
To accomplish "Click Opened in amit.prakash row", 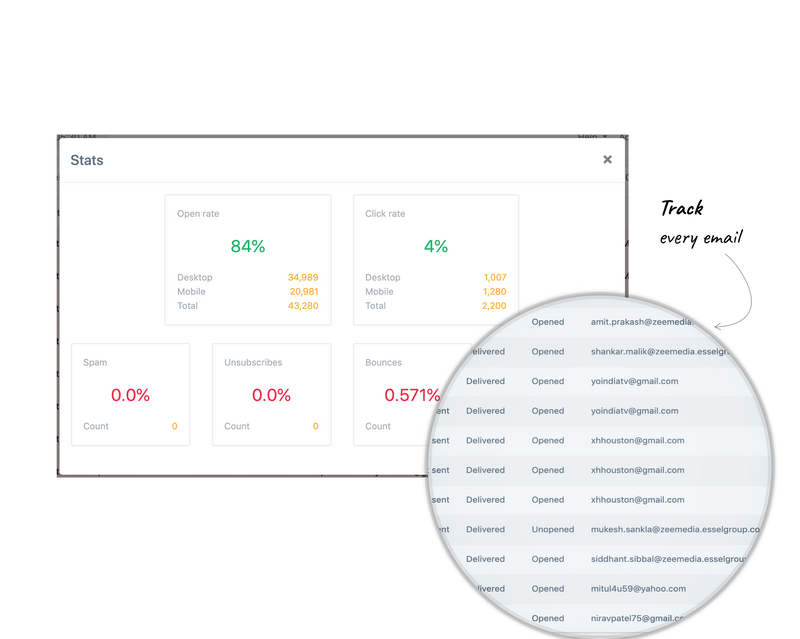I will (548, 322).
